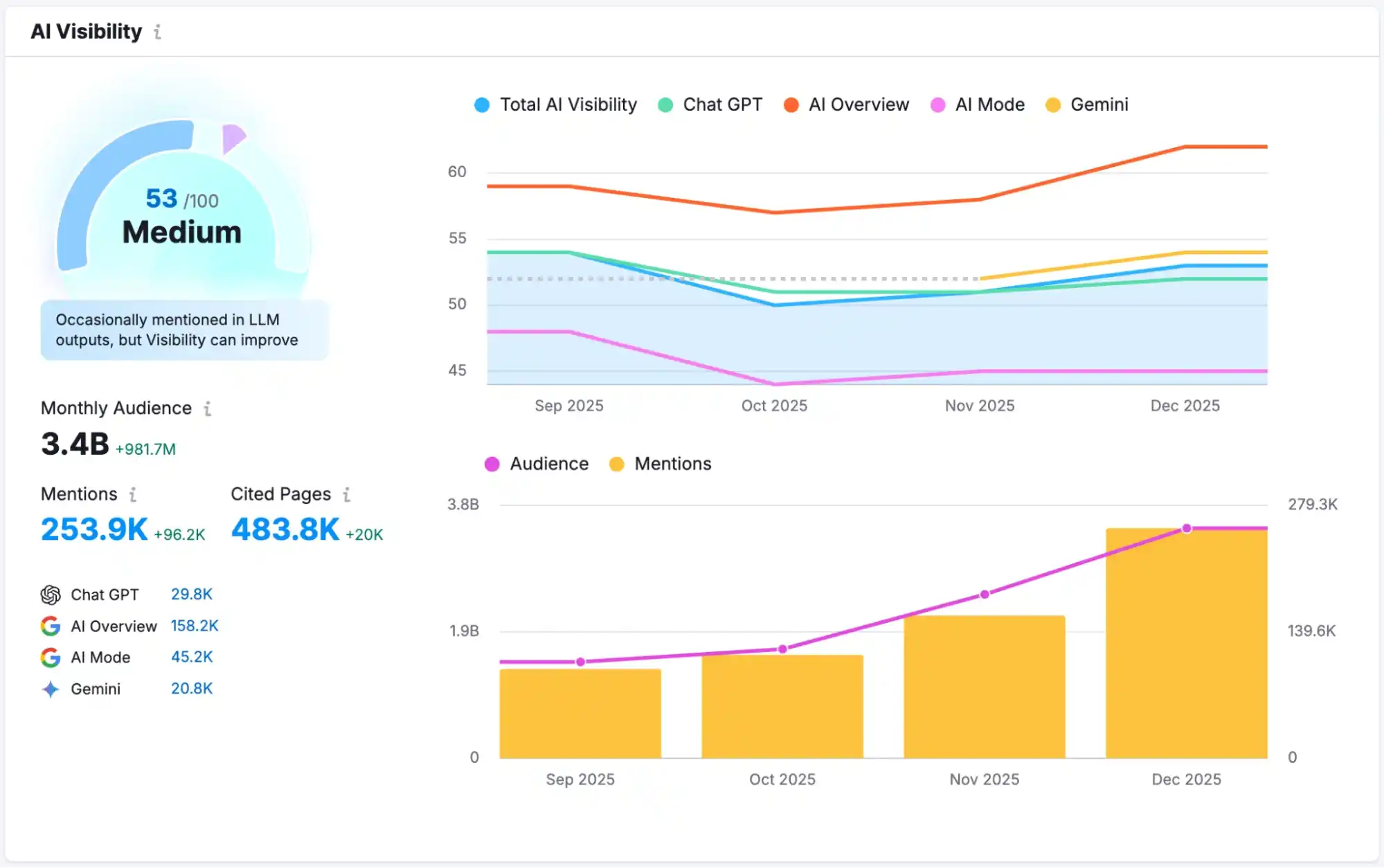The image size is (1384, 868).
Task: Click the 158.2K AI Overview value
Action: [195, 626]
